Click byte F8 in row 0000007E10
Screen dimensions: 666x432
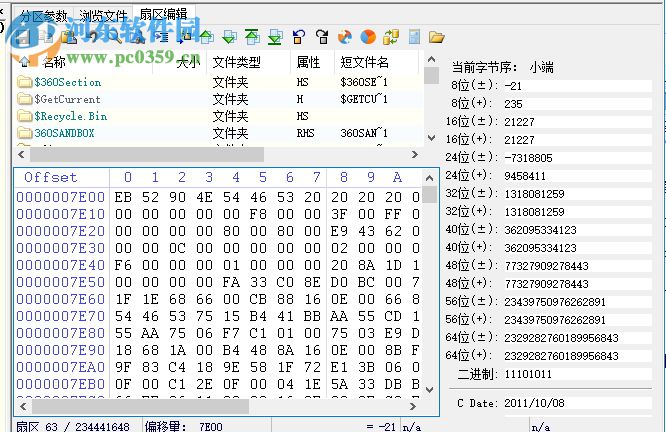click(x=258, y=214)
